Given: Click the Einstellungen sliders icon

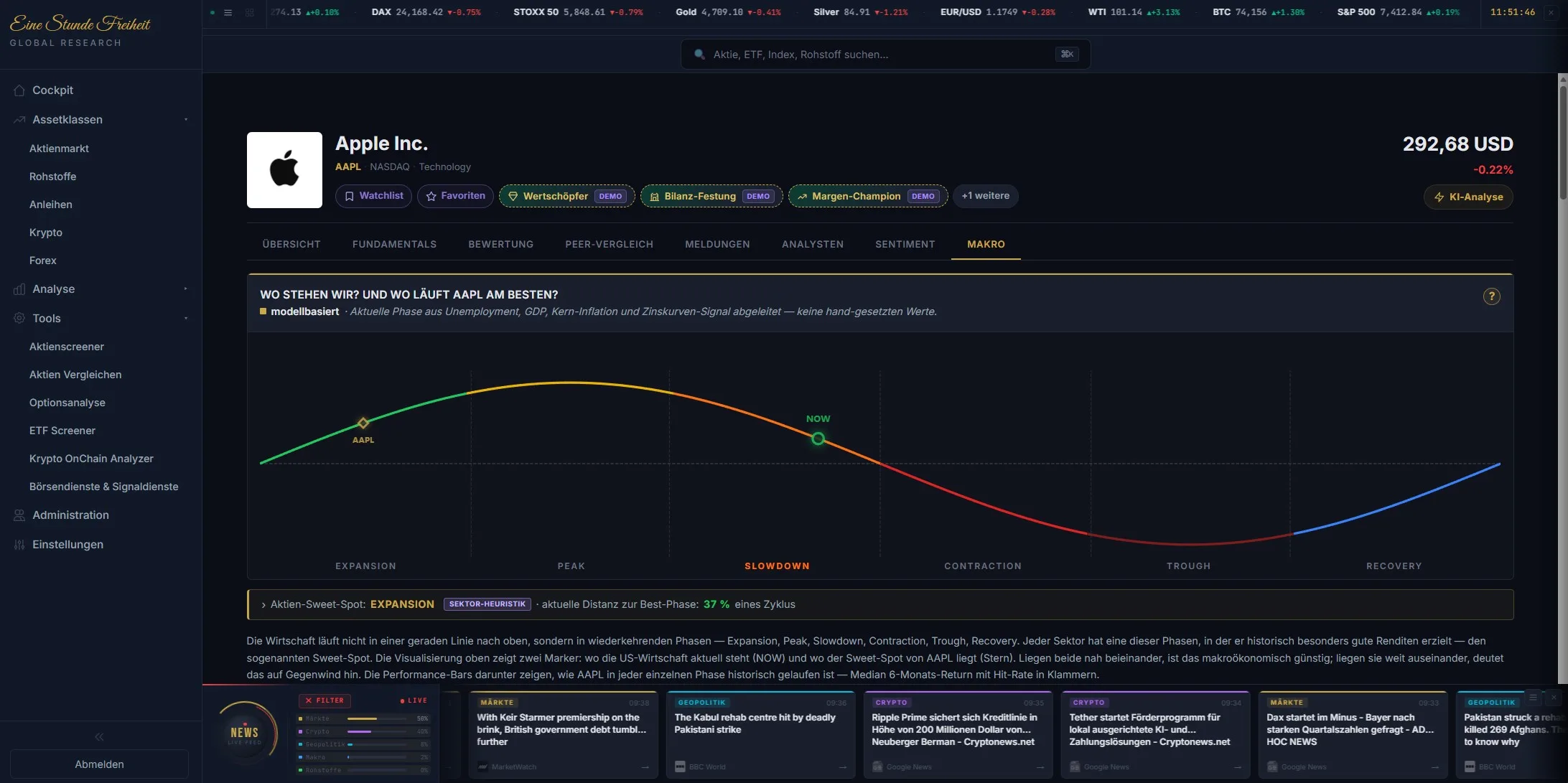Looking at the screenshot, I should tap(19, 545).
